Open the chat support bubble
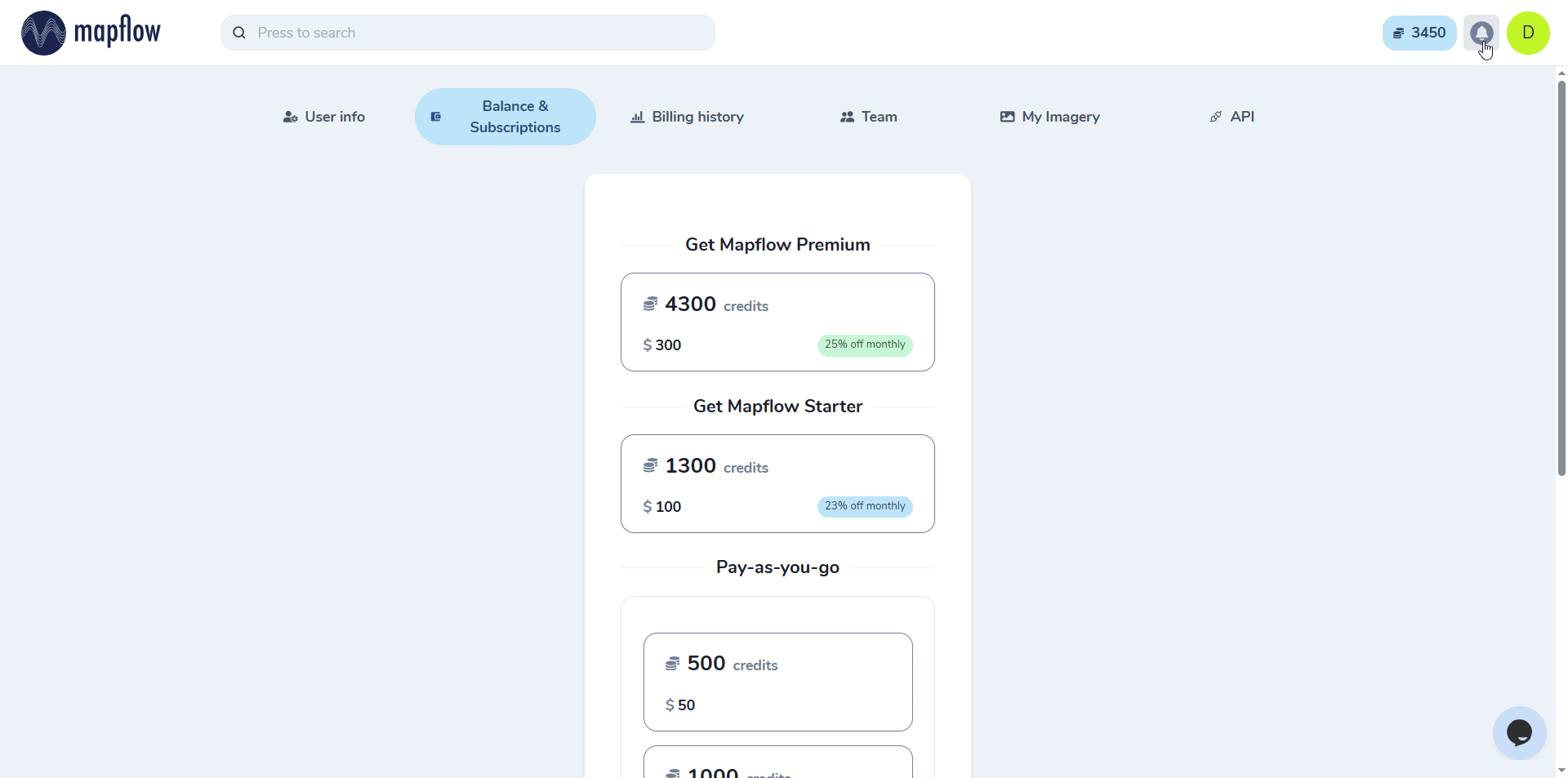 pos(1519,732)
